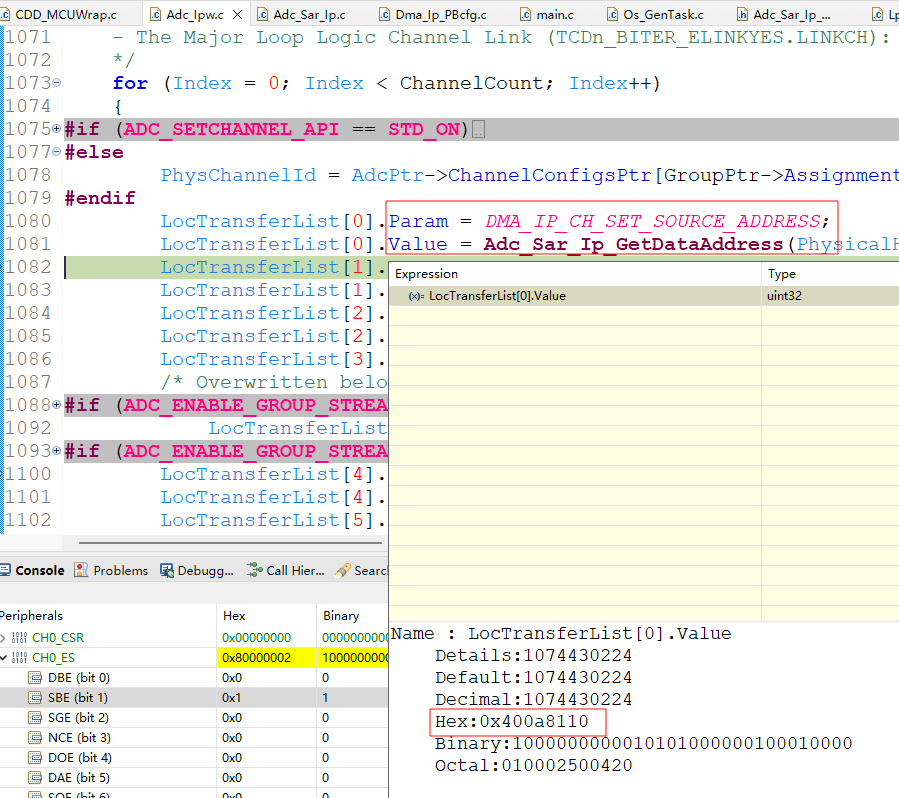Viewport: 899px width, 798px height.
Task: Click the Search tab flashlight icon
Action: tap(343, 570)
